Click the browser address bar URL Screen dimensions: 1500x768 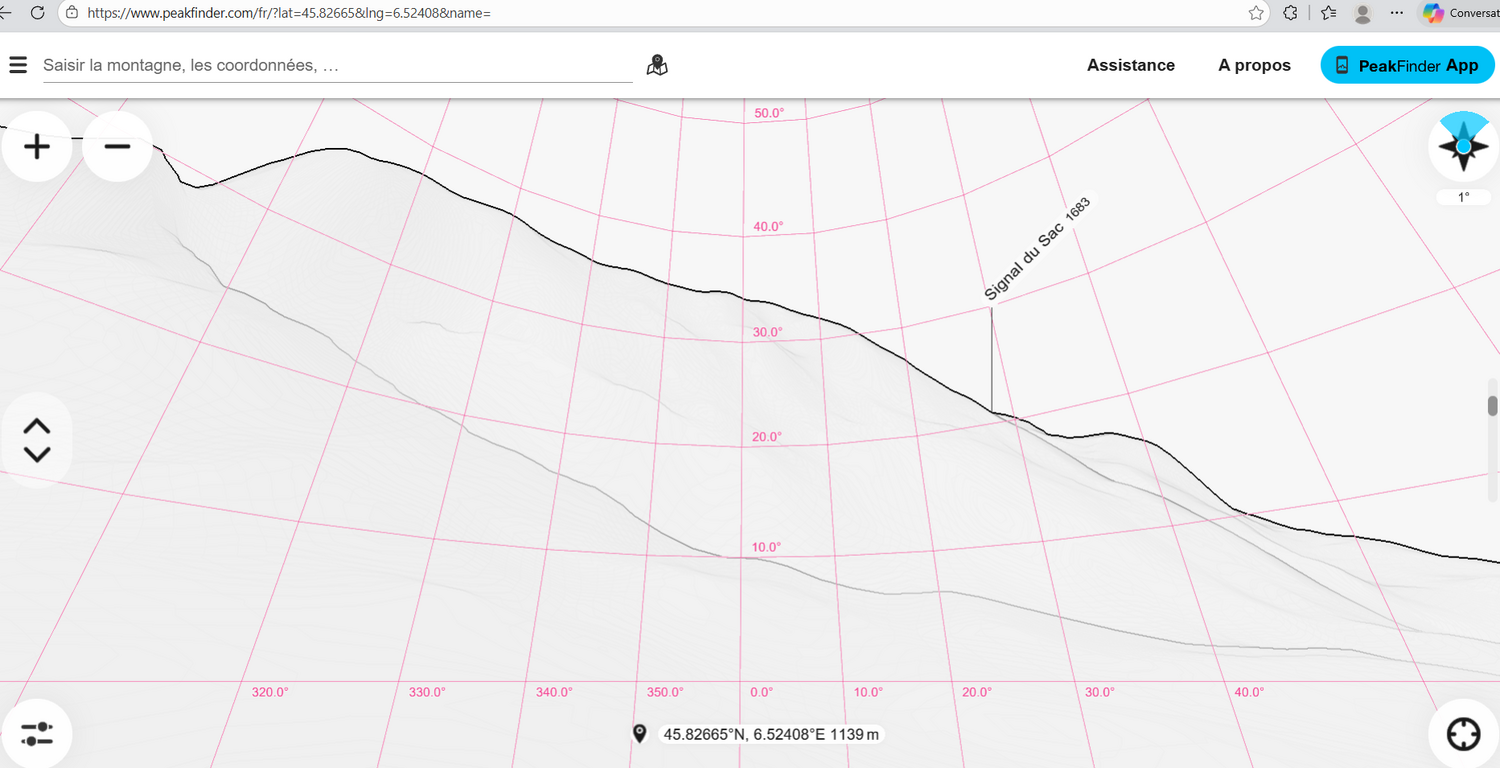pos(289,13)
